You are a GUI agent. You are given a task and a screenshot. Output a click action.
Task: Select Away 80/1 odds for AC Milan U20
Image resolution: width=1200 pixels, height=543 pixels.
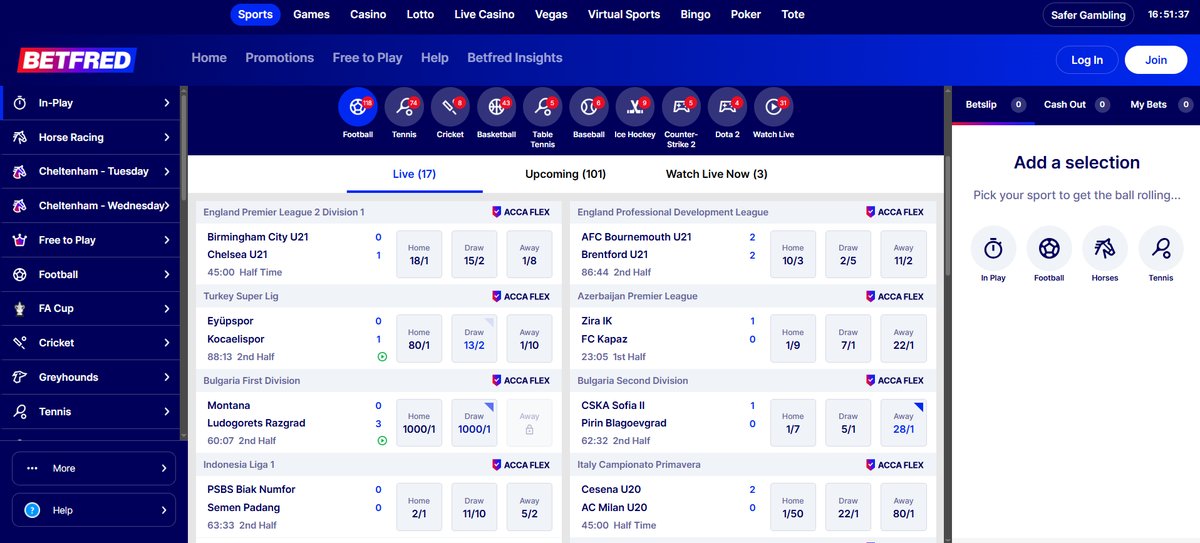903,507
